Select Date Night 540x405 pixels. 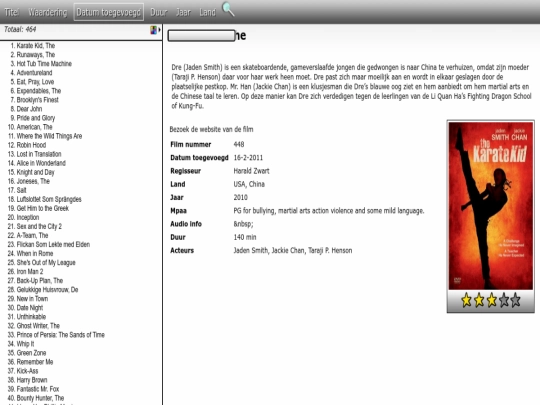coord(30,308)
